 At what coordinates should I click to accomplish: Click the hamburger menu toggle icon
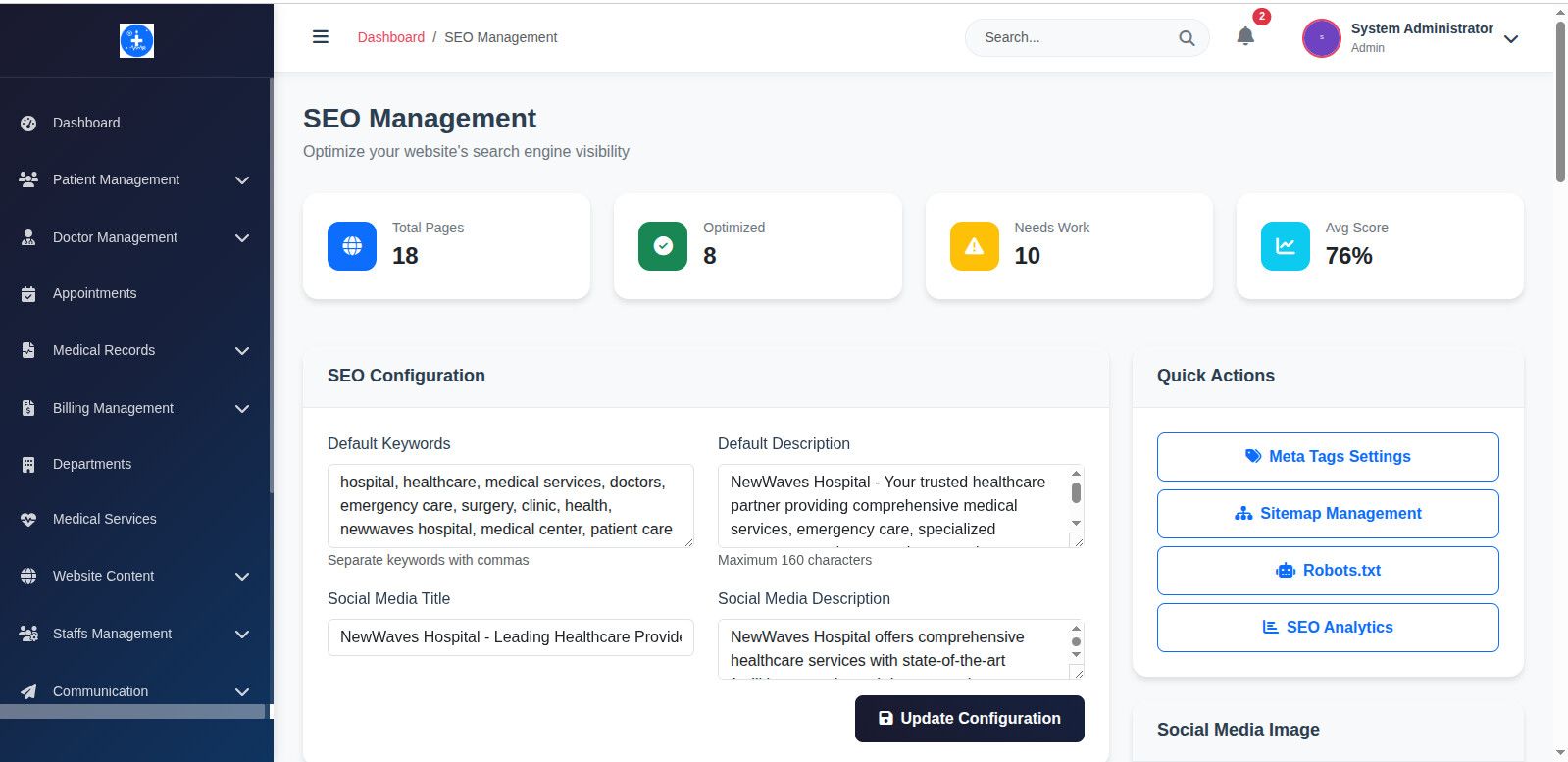pos(320,37)
